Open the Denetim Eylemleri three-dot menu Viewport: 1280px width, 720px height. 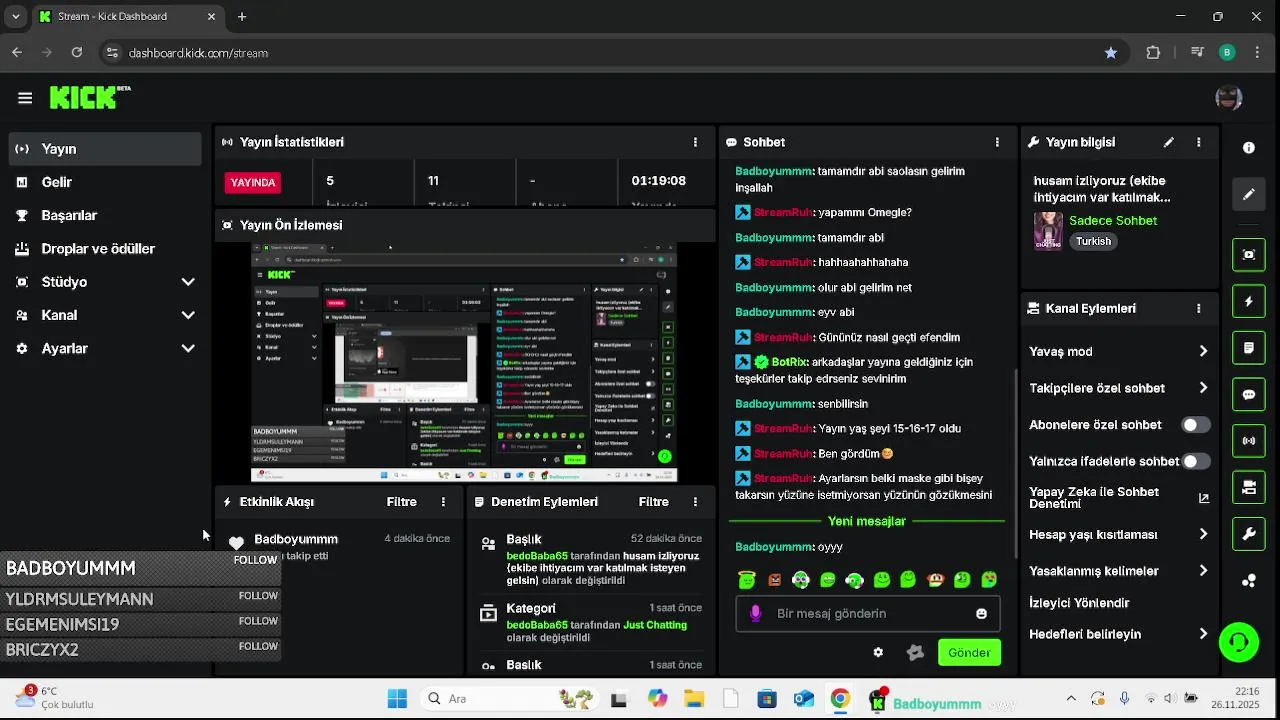[x=695, y=502]
